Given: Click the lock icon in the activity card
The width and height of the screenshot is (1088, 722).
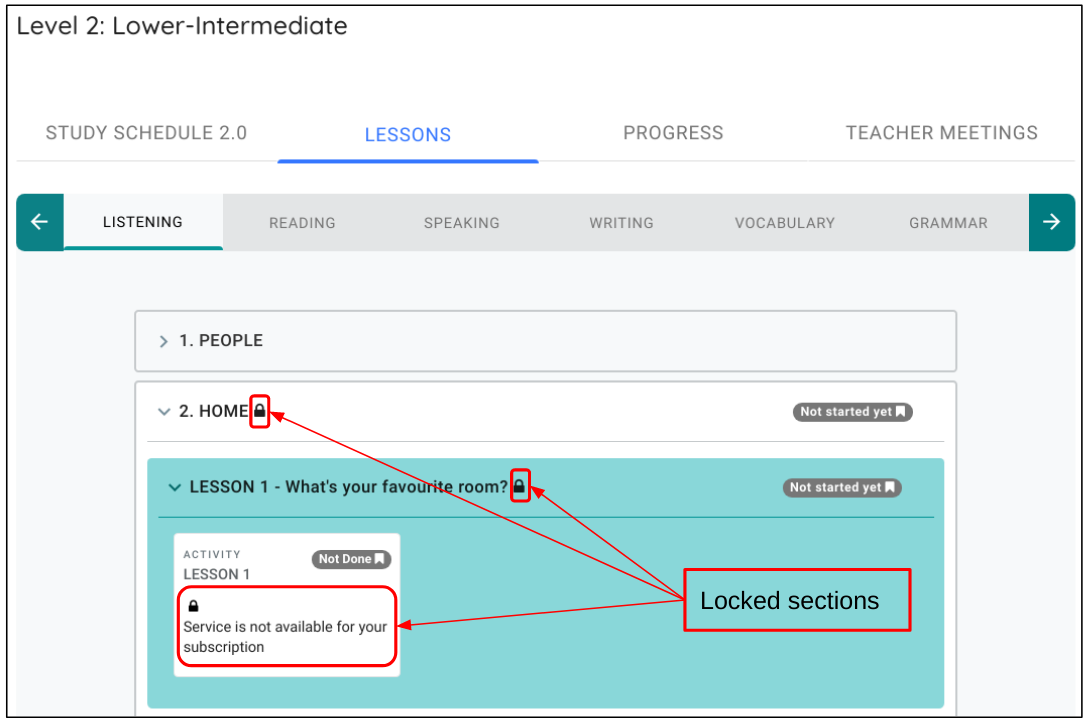Looking at the screenshot, I should [194, 606].
